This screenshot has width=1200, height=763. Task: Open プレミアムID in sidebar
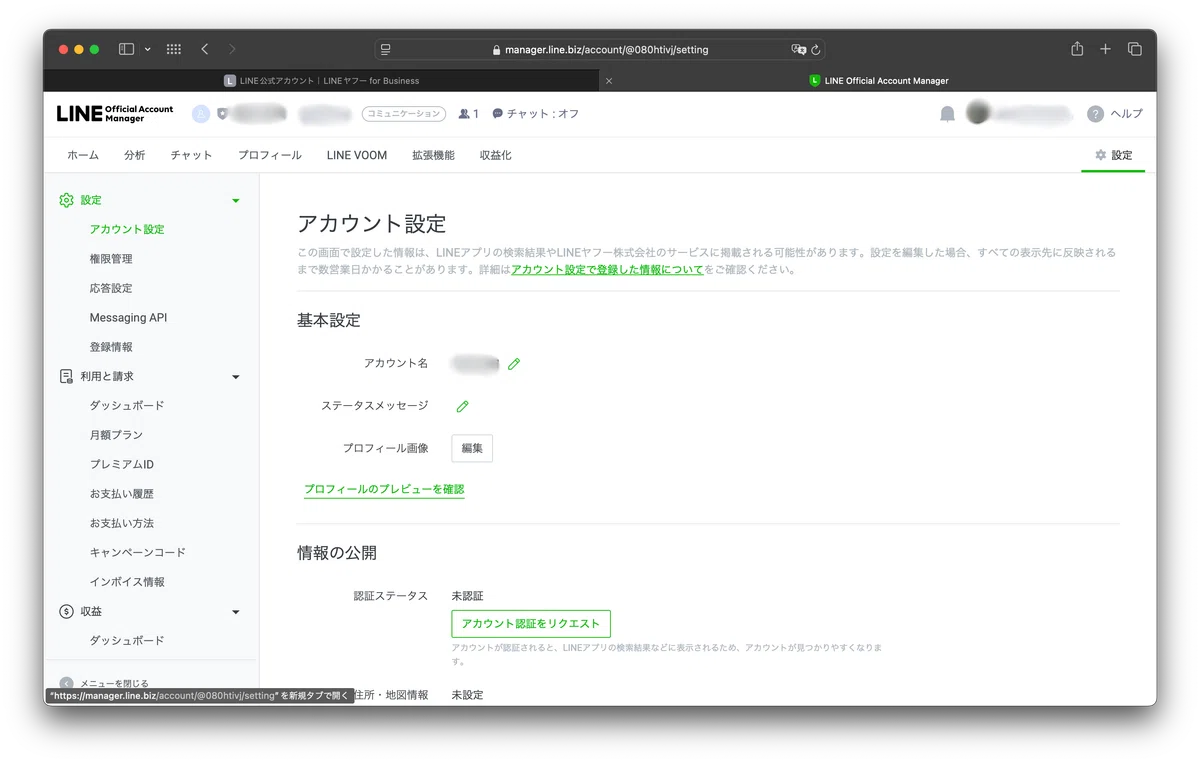[x=122, y=464]
